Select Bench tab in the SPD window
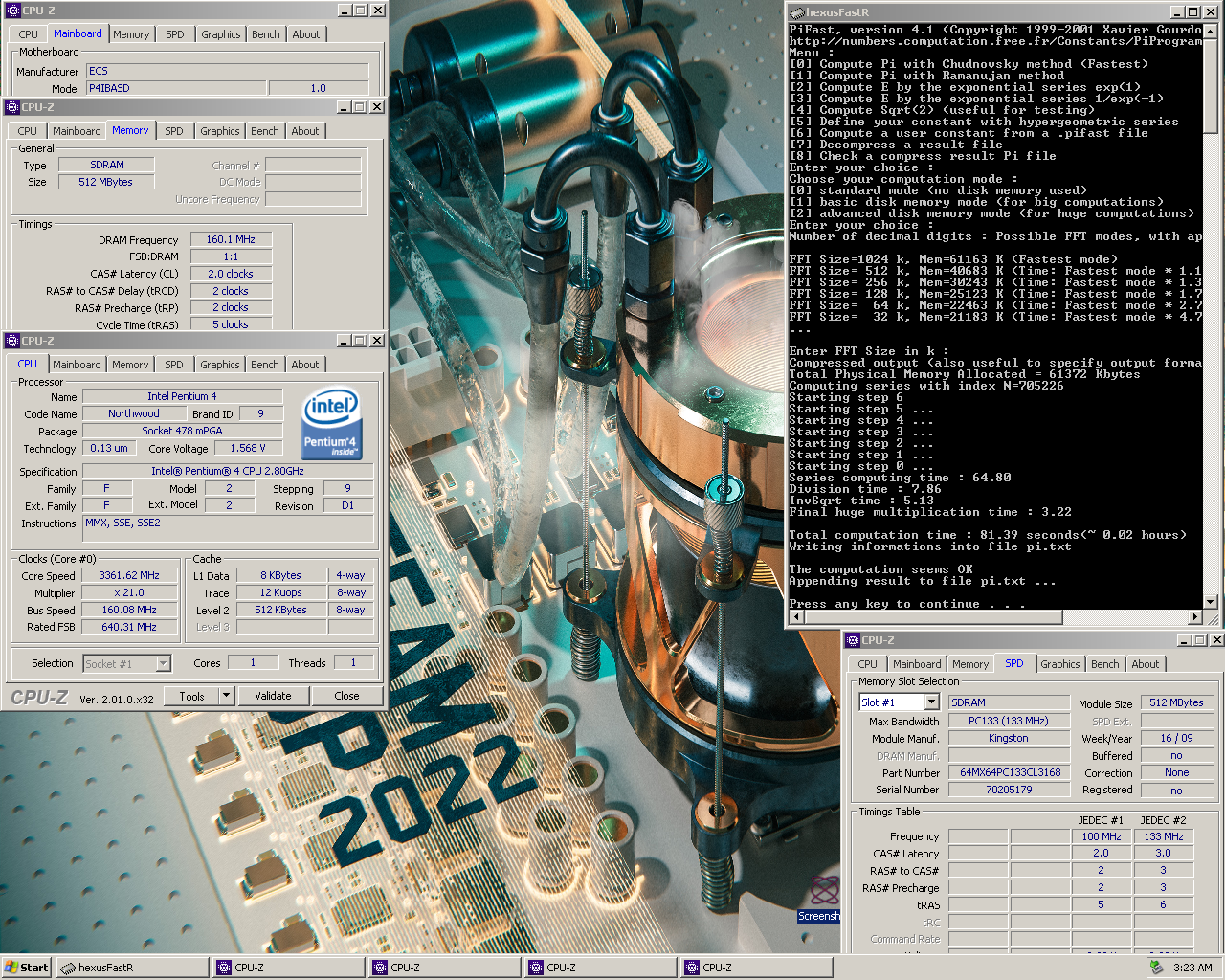The image size is (1225, 980). [1105, 664]
